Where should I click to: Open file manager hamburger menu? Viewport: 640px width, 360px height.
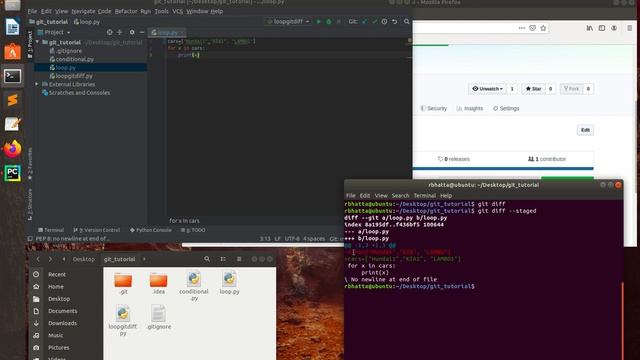coord(239,259)
